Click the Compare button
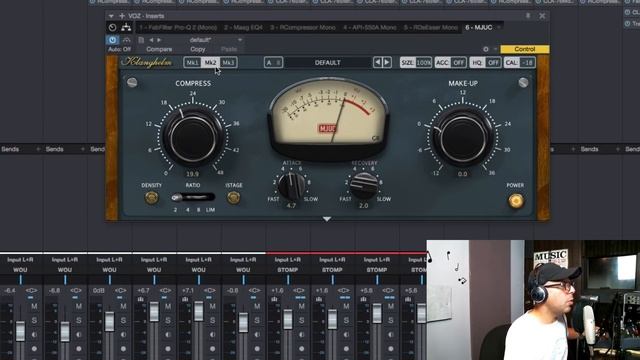 (x=159, y=49)
